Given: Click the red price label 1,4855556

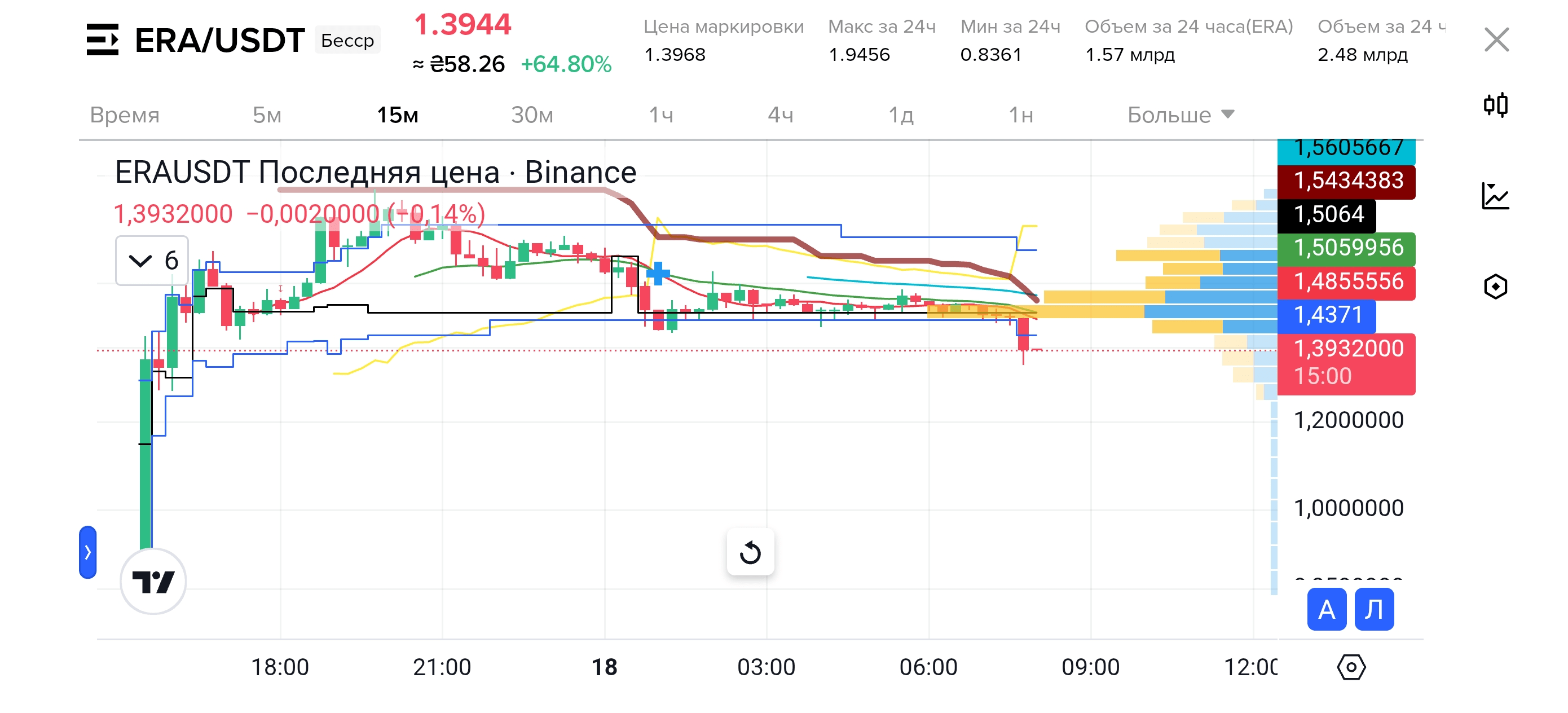Looking at the screenshot, I should point(1346,282).
